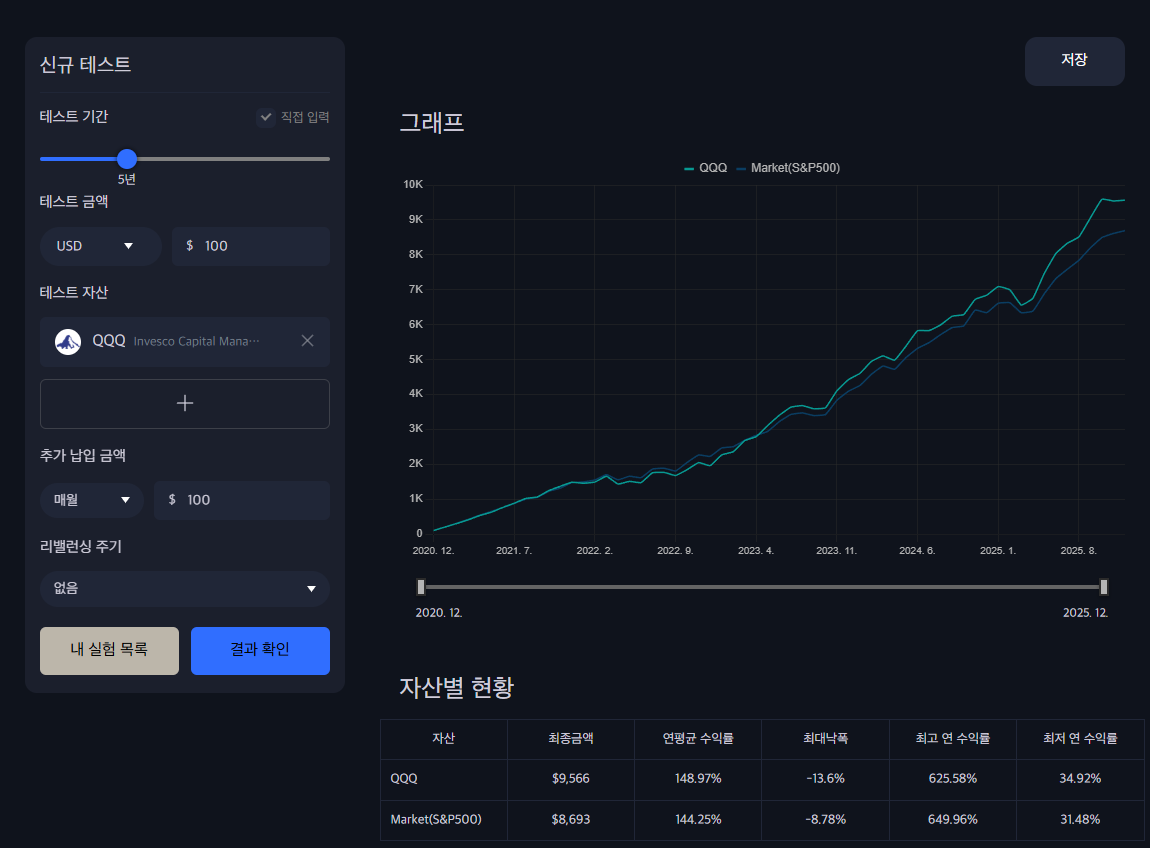Open the 매월 contribution frequency dropdown
Screen dimensions: 1150x848
[x=92, y=500]
